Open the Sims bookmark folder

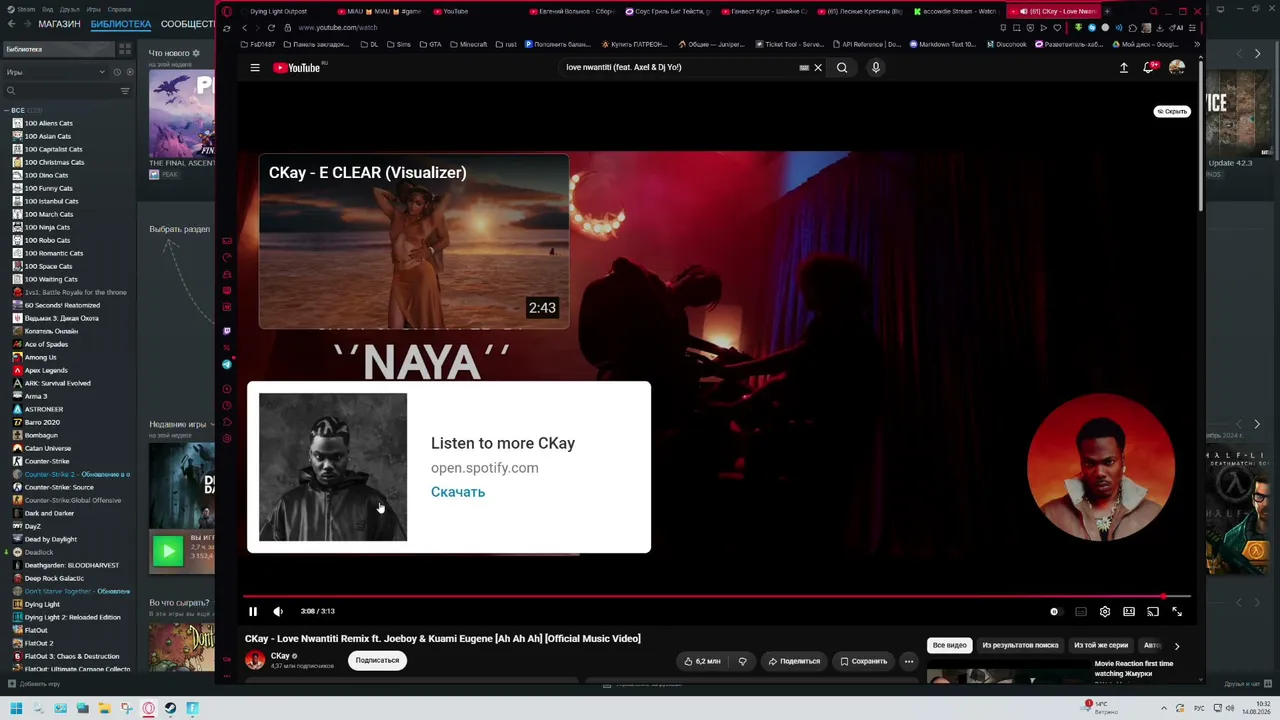point(399,44)
